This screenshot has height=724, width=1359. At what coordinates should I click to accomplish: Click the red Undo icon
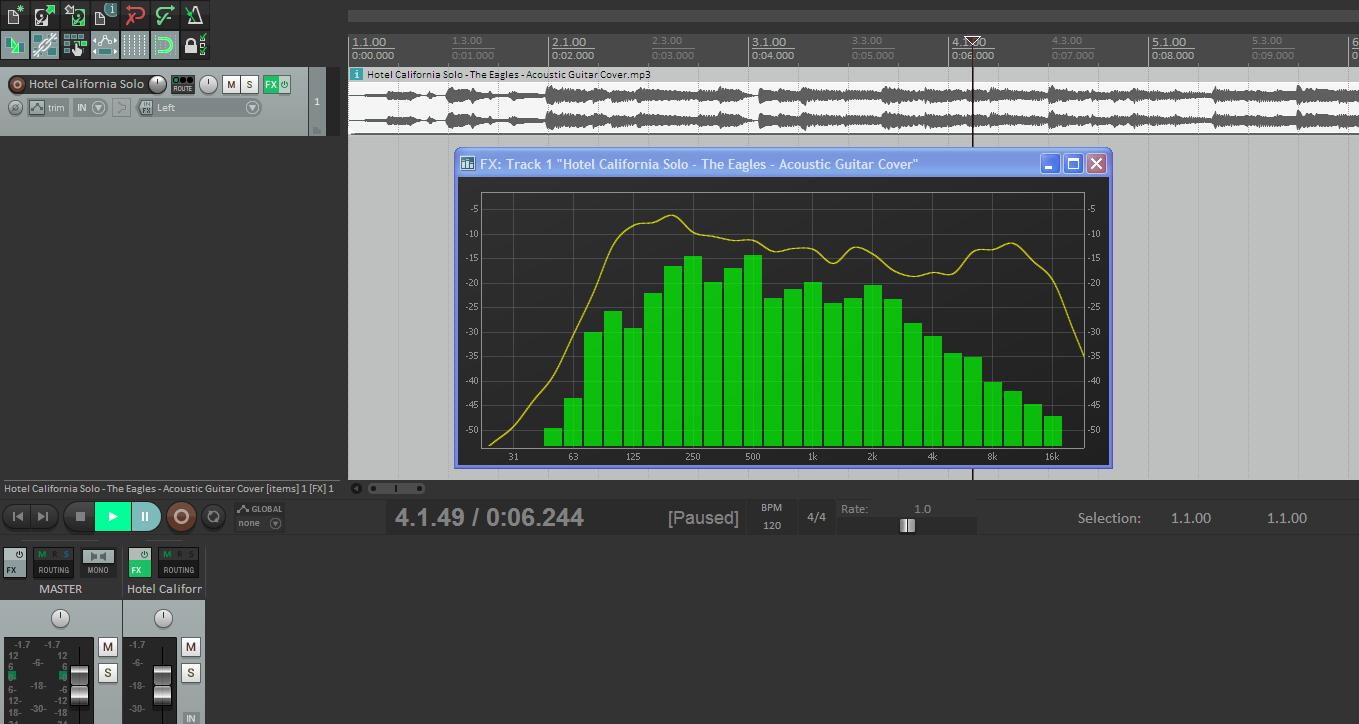135,15
